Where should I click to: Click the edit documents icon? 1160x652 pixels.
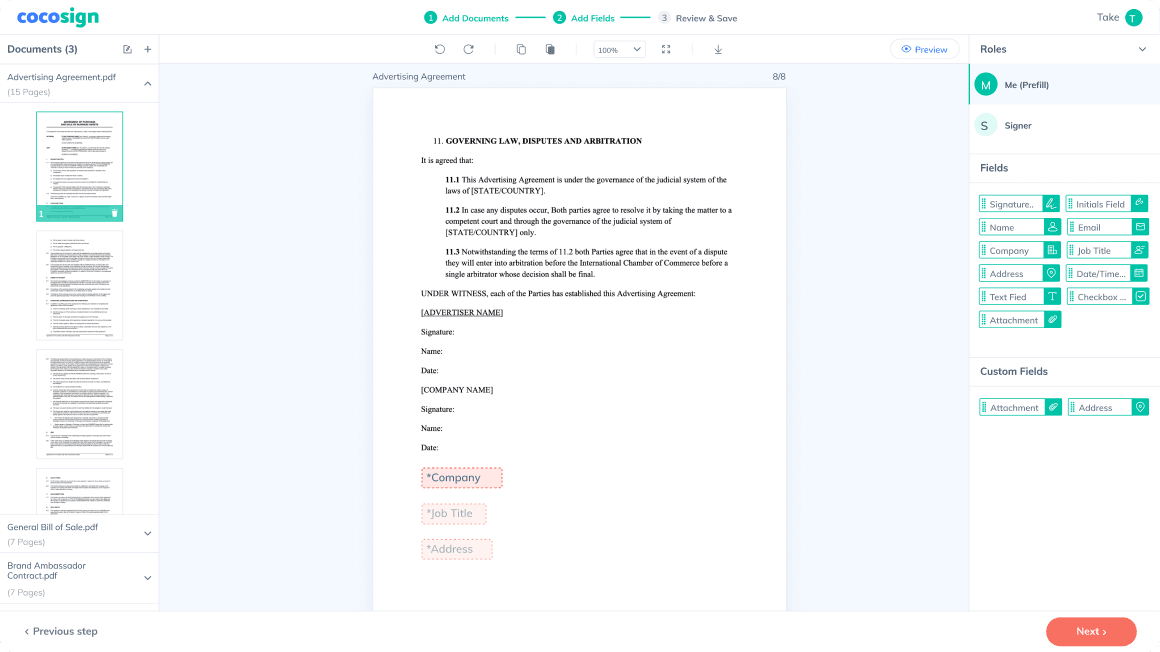tap(127, 49)
